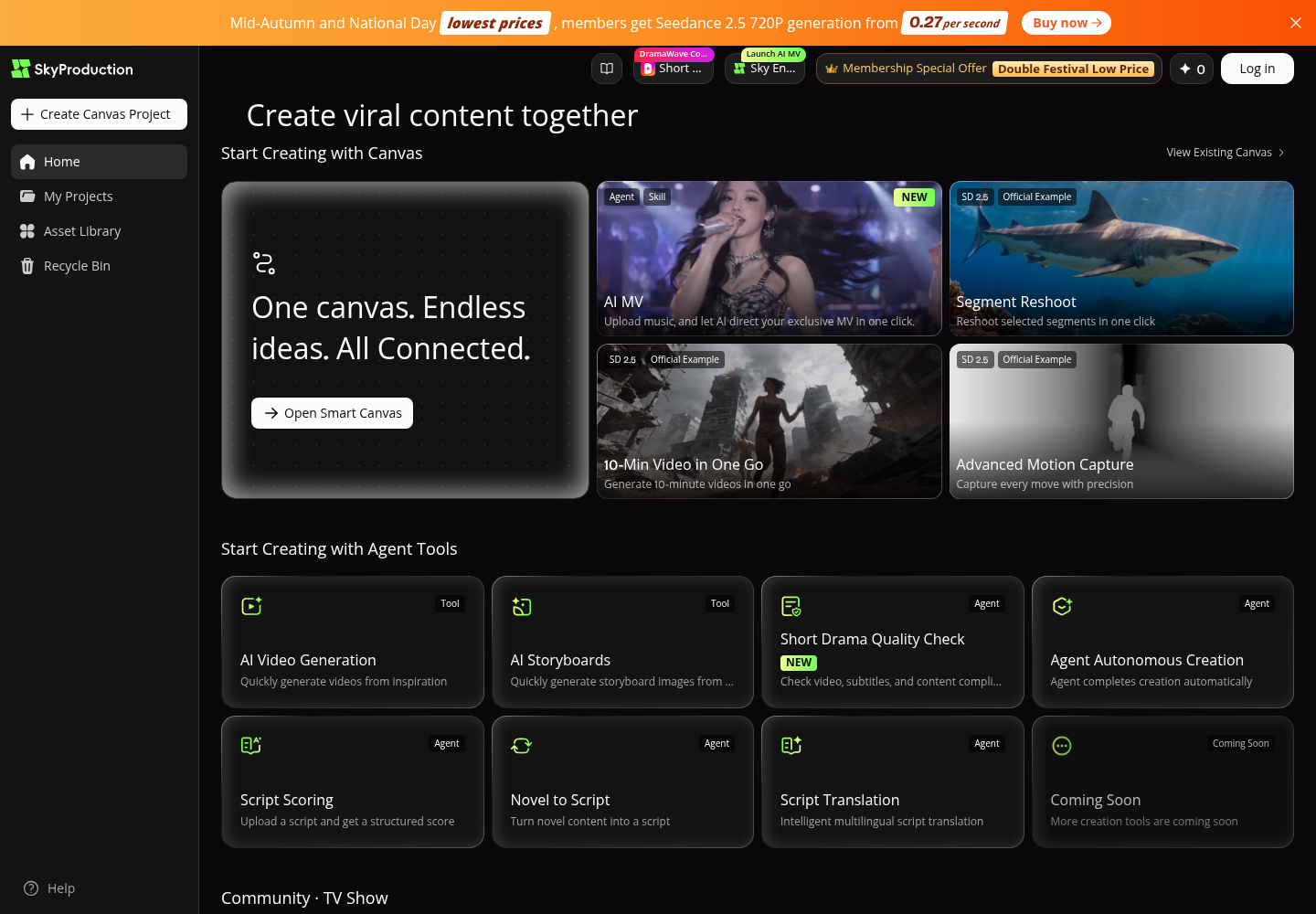Click the Recycle Bin trash icon
The width and height of the screenshot is (1316, 914).
coord(27,266)
